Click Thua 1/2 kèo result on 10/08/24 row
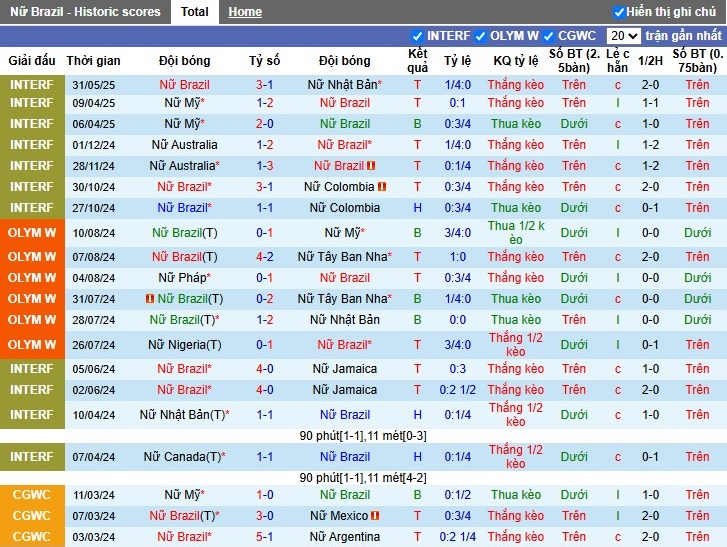 tap(516, 233)
